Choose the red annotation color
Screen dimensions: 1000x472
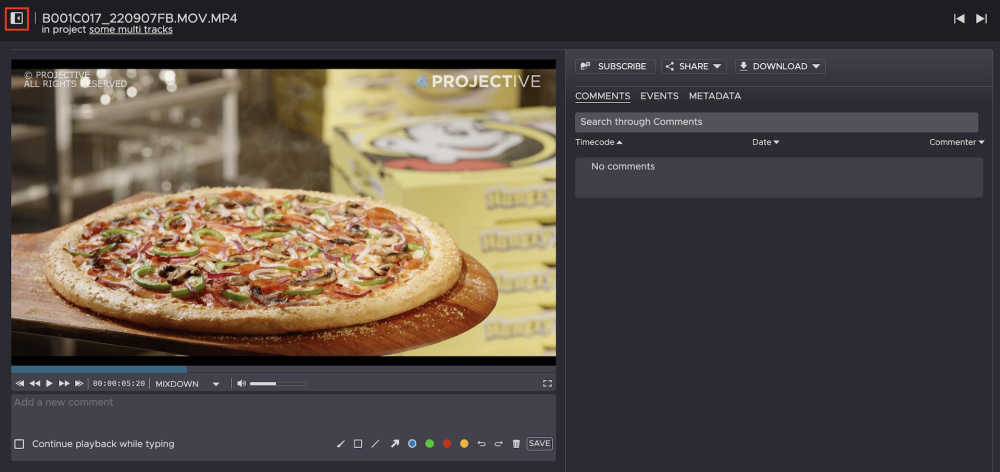[447, 444]
